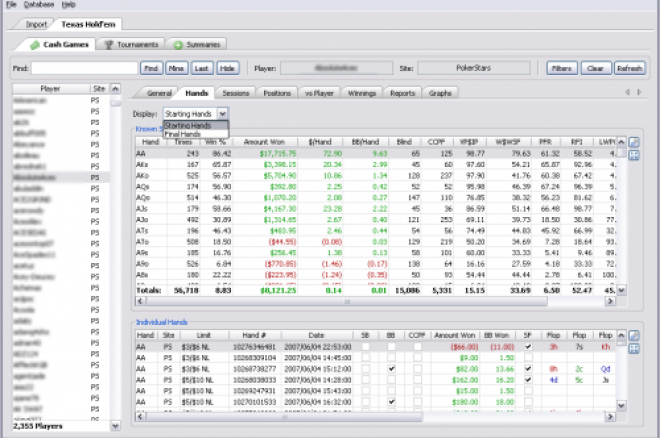Open the Reports tab
660x438 pixels.
(402, 93)
